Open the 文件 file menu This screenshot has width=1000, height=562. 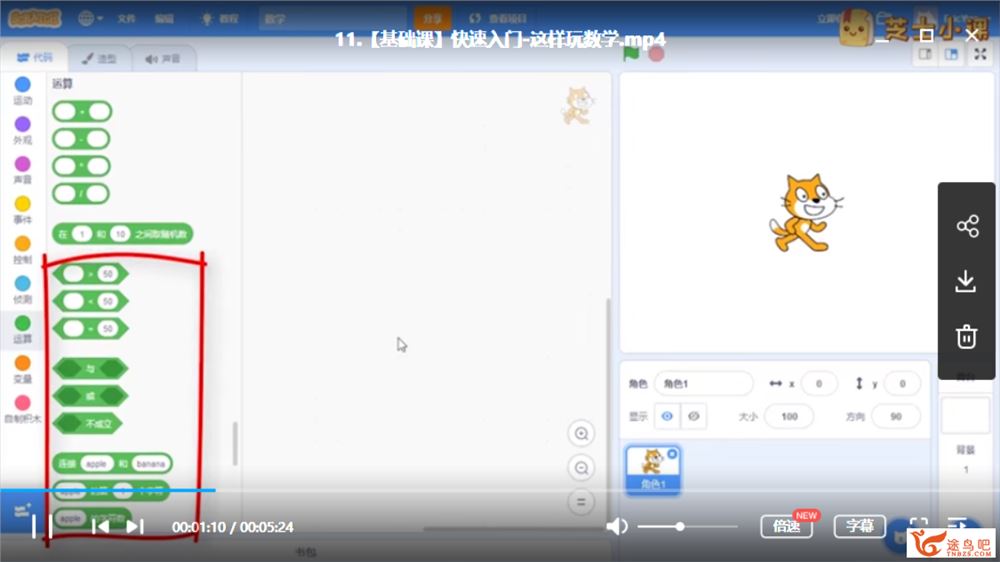(126, 18)
